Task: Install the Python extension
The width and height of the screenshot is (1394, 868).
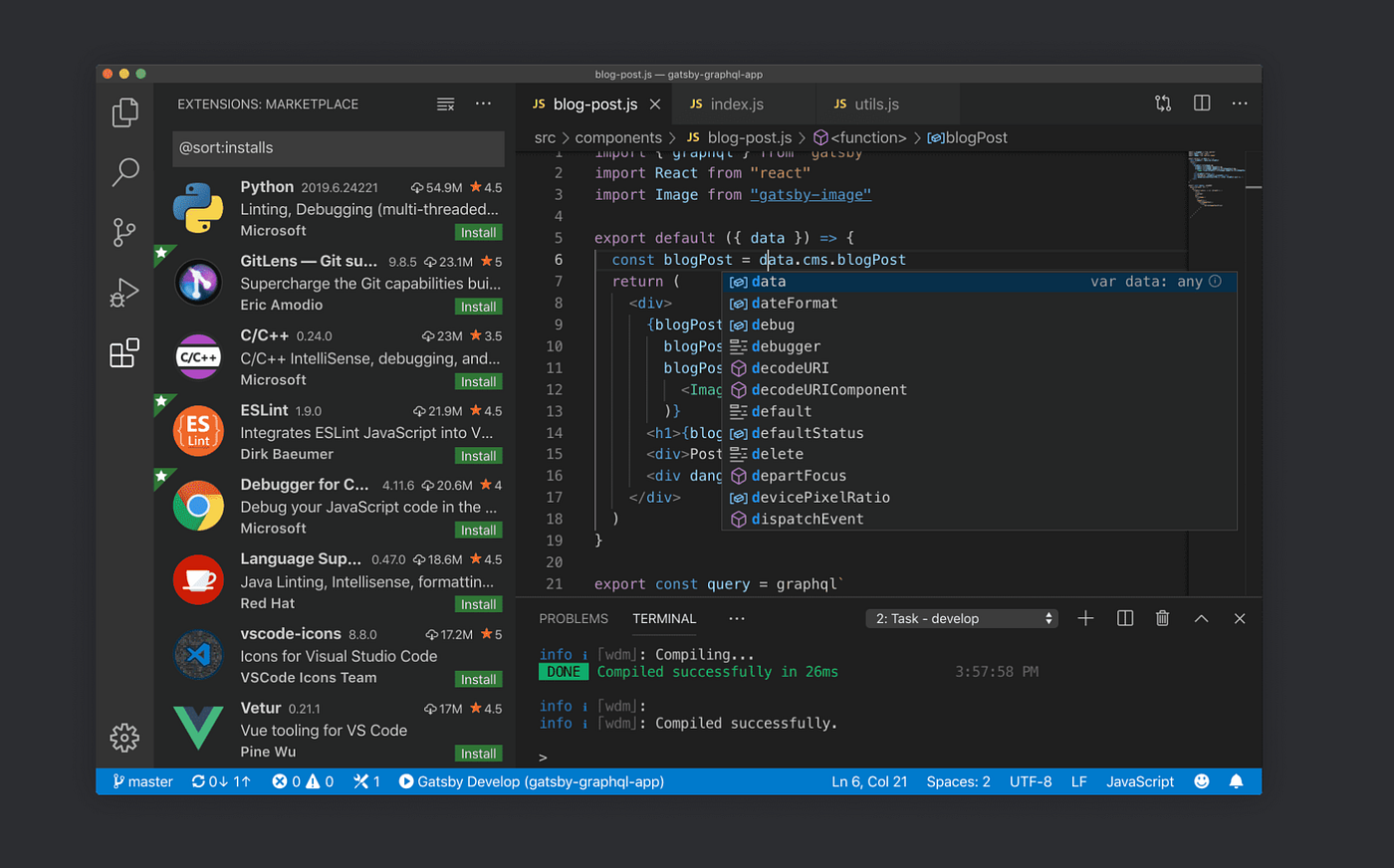Action: point(478,231)
